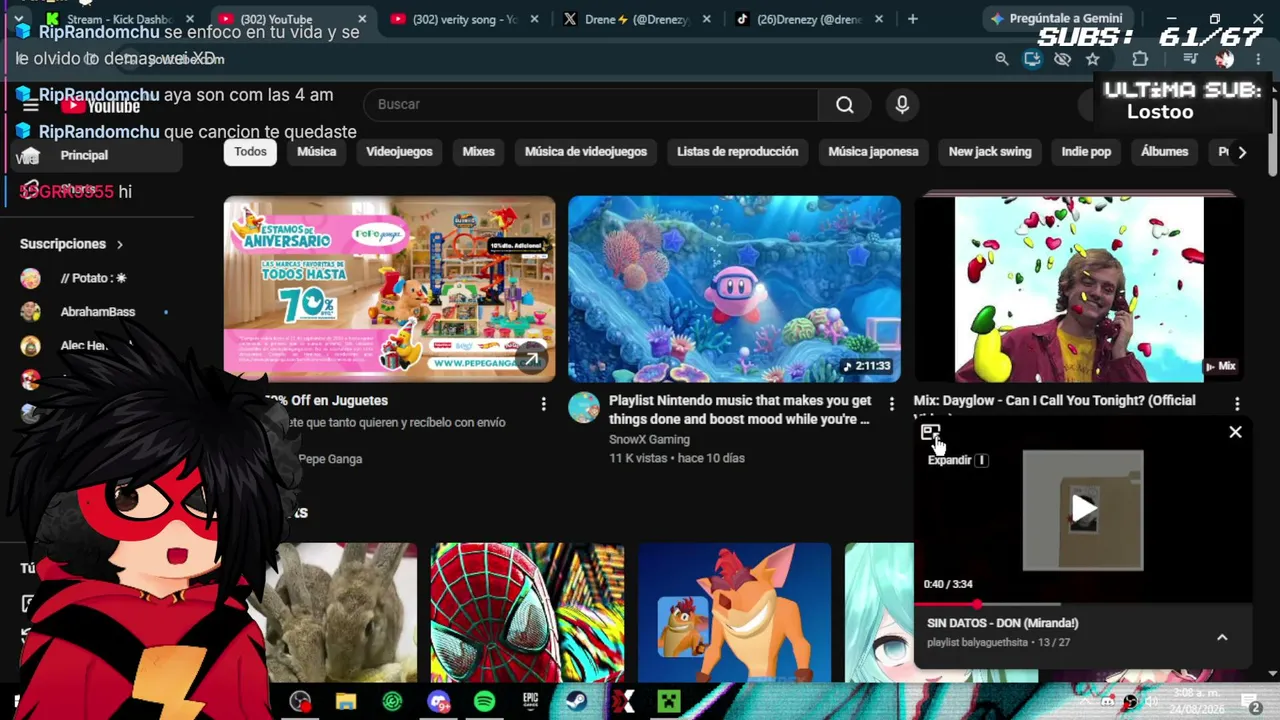Open the Dayglow mix thumbnail
1280x720 pixels.
pyautogui.click(x=1079, y=289)
